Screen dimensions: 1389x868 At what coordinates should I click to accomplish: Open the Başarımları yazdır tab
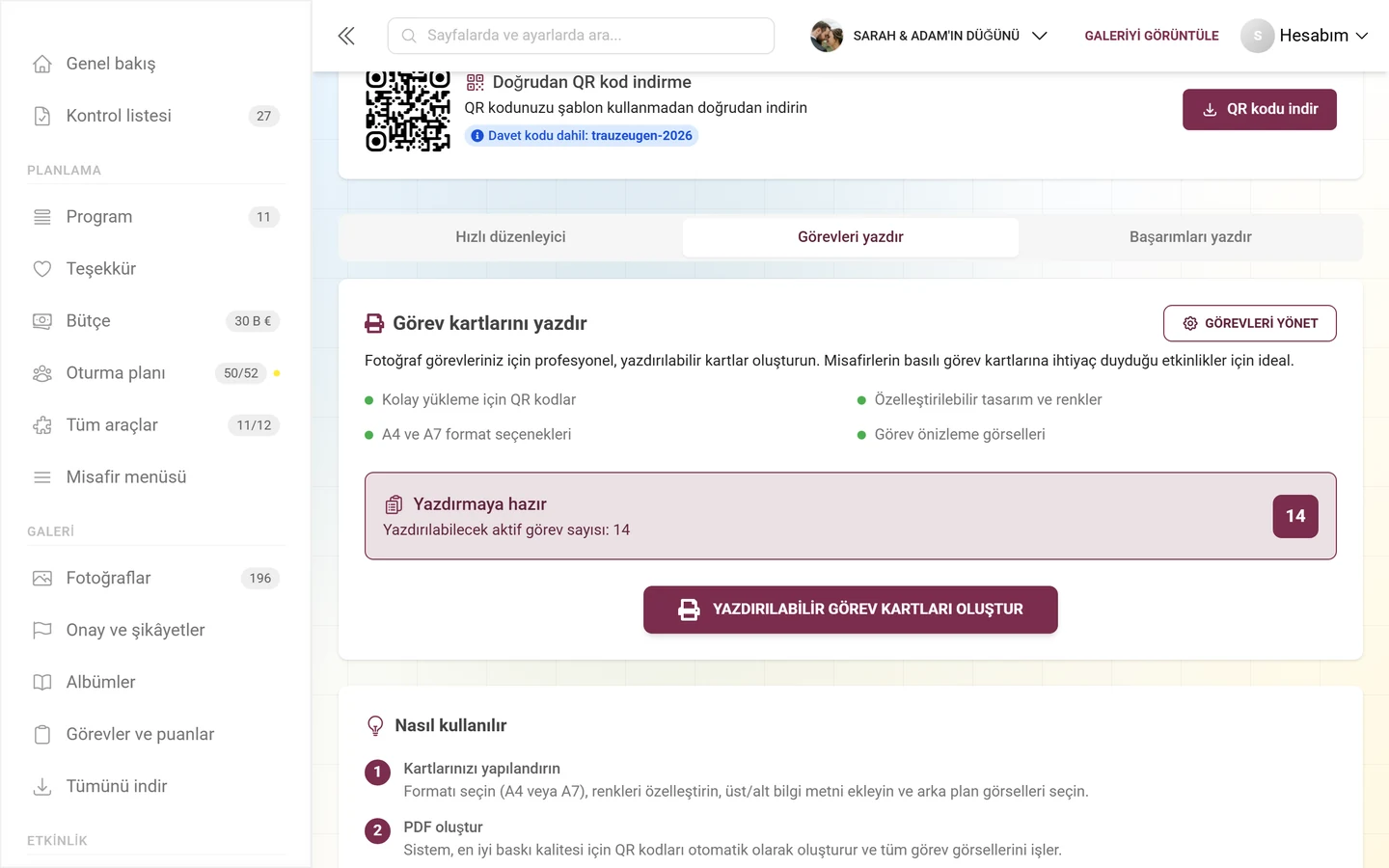click(x=1190, y=237)
